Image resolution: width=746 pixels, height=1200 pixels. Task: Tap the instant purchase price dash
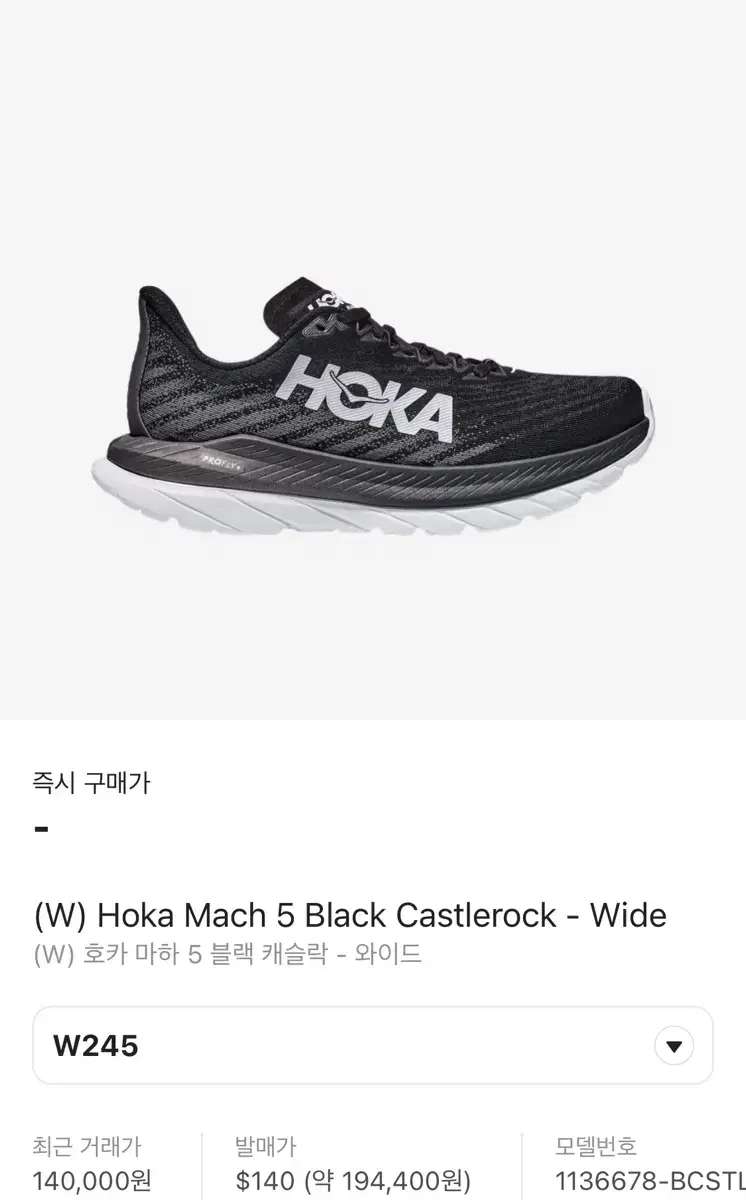coord(41,829)
